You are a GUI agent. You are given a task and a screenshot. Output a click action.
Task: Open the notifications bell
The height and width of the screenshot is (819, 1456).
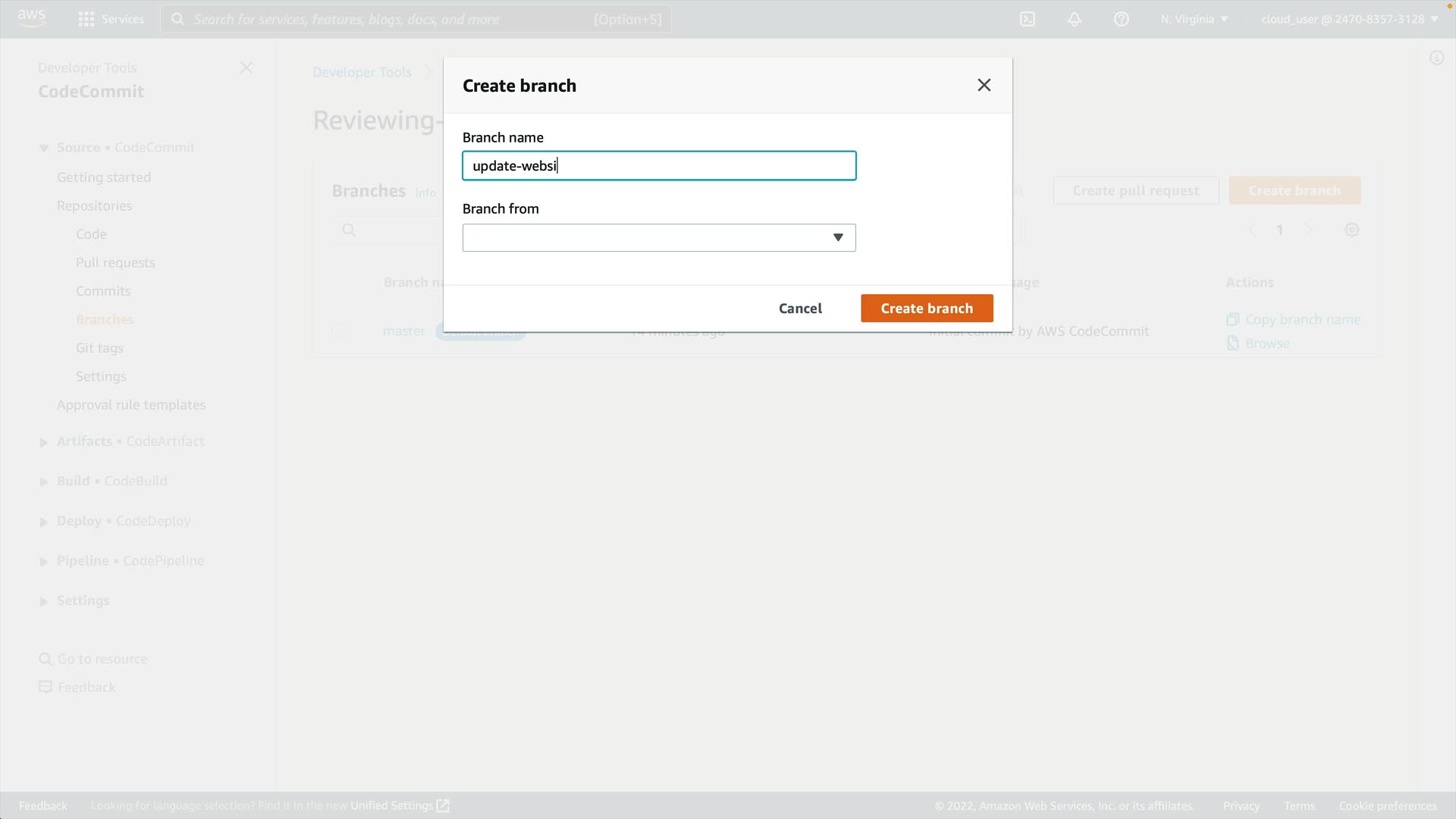coord(1074,19)
